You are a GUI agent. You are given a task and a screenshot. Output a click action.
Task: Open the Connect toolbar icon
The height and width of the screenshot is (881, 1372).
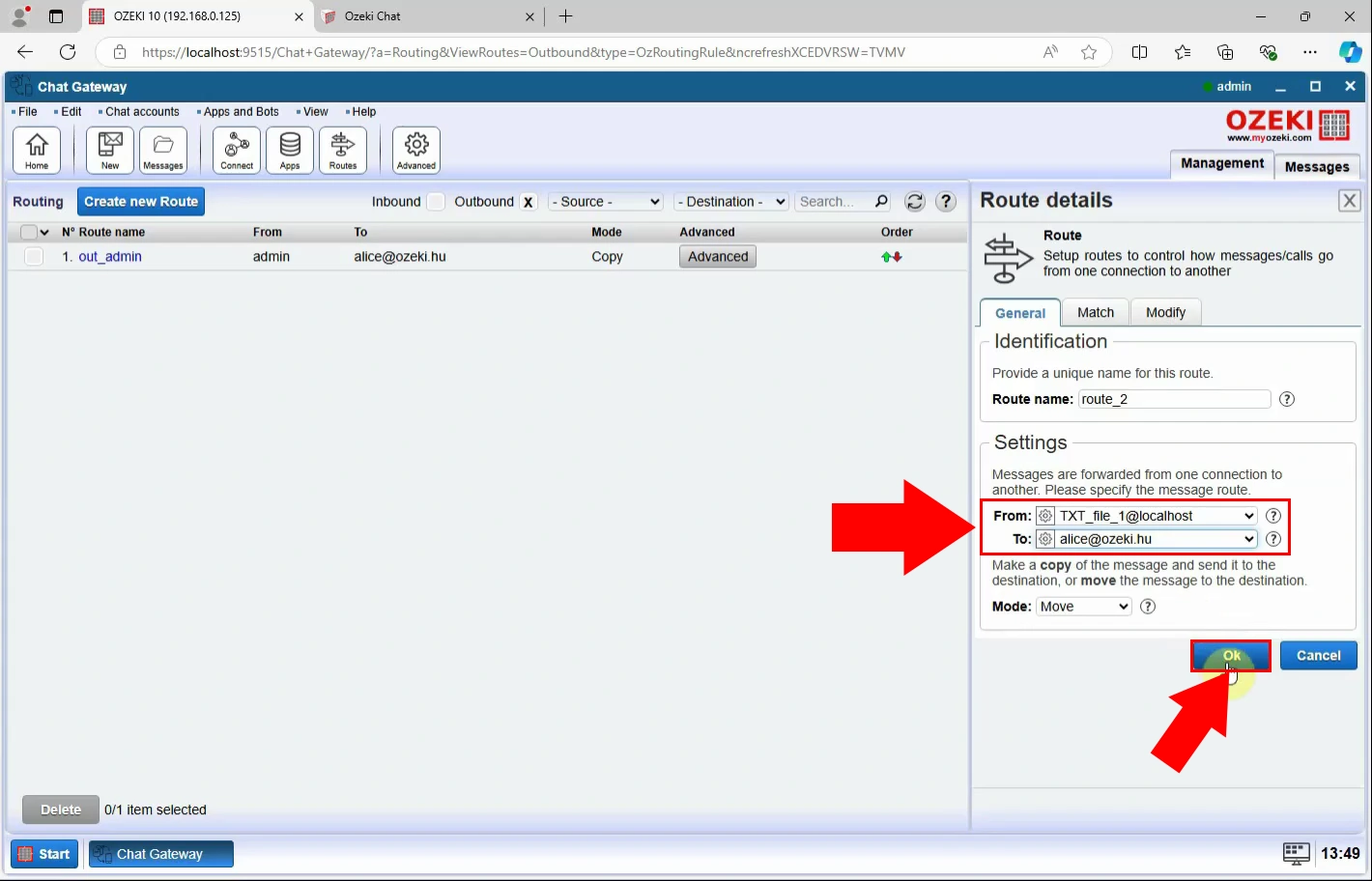pos(237,151)
